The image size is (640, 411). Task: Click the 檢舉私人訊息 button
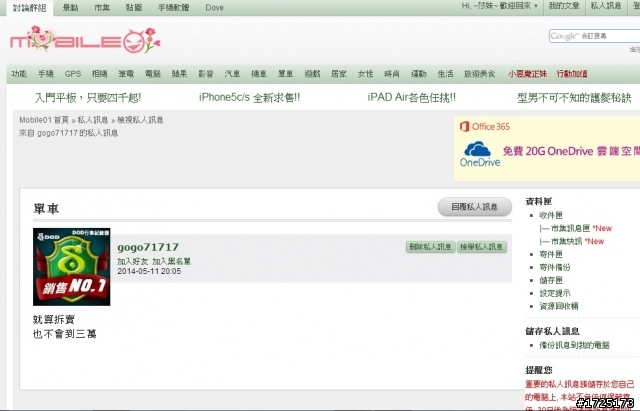pos(482,247)
